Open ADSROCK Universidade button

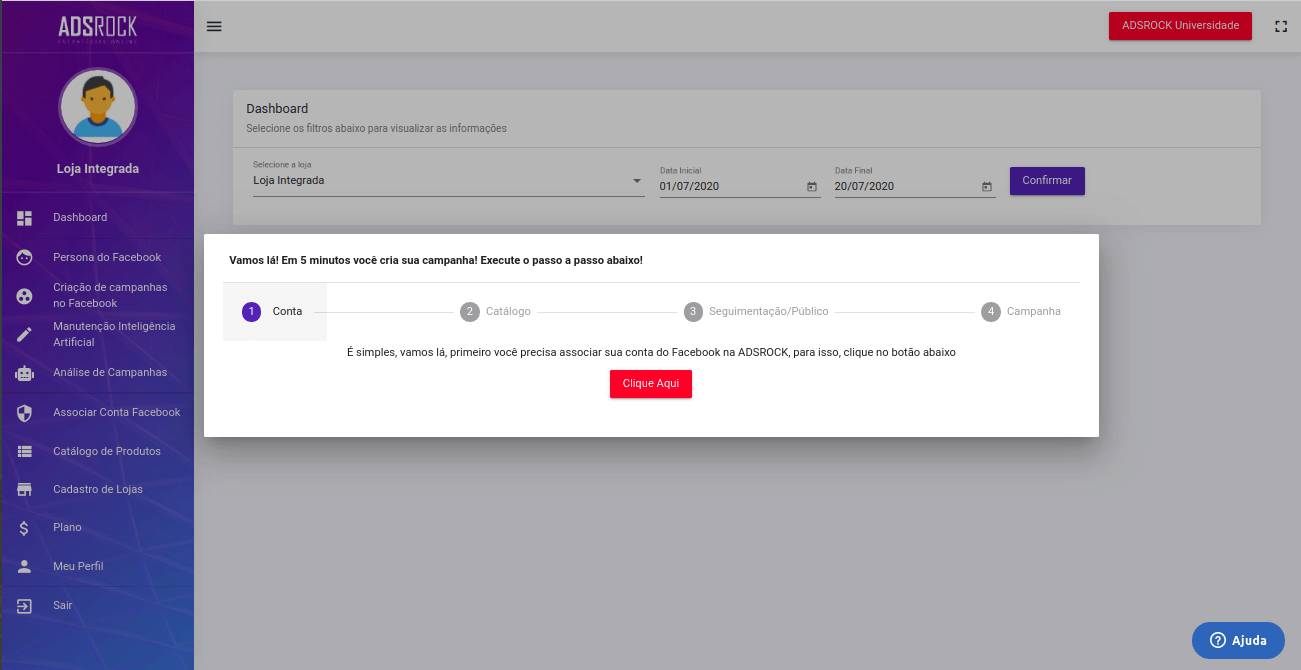[x=1180, y=26]
